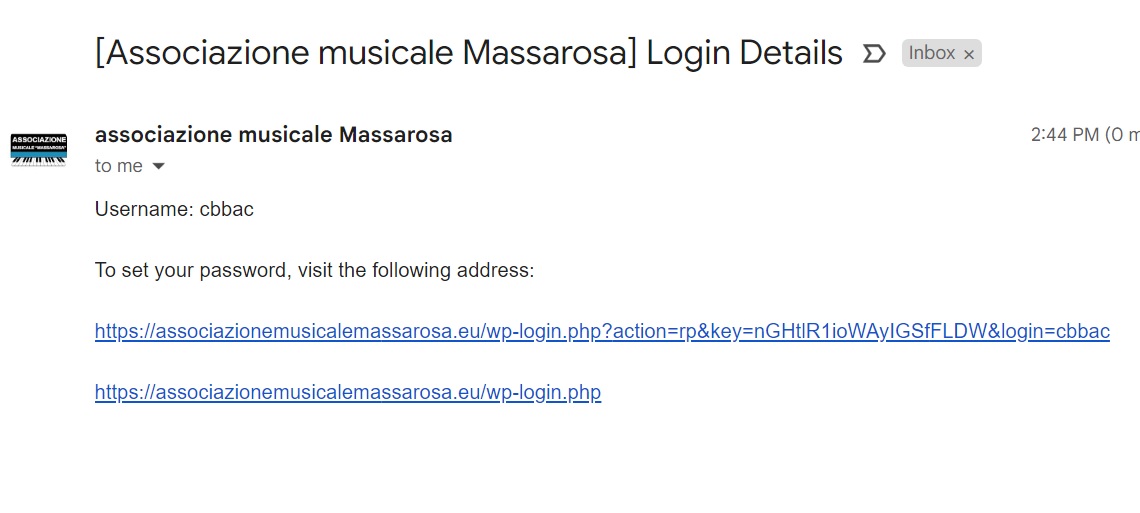Click the "(0 m" elapsed time text

pos(1122,135)
